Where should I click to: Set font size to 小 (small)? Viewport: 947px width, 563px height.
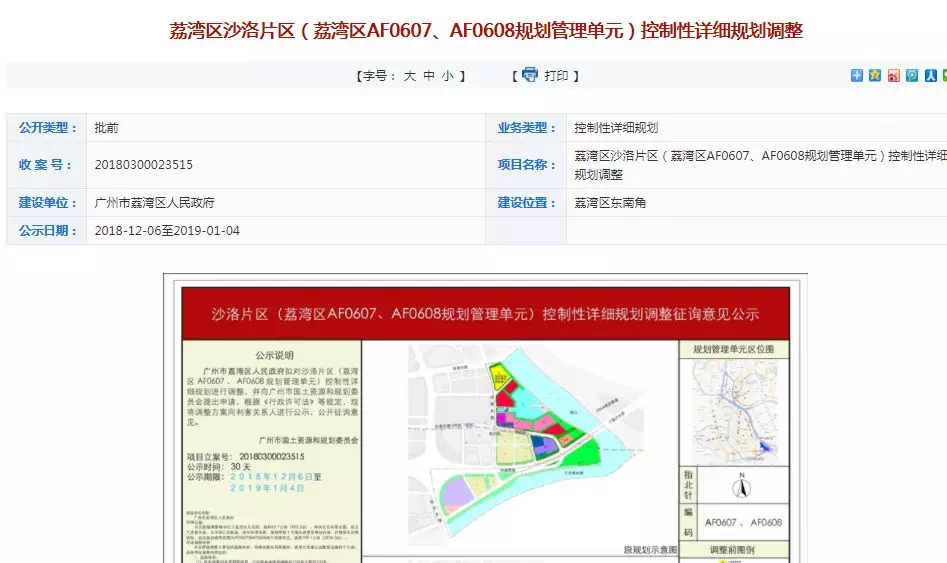pyautogui.click(x=448, y=76)
